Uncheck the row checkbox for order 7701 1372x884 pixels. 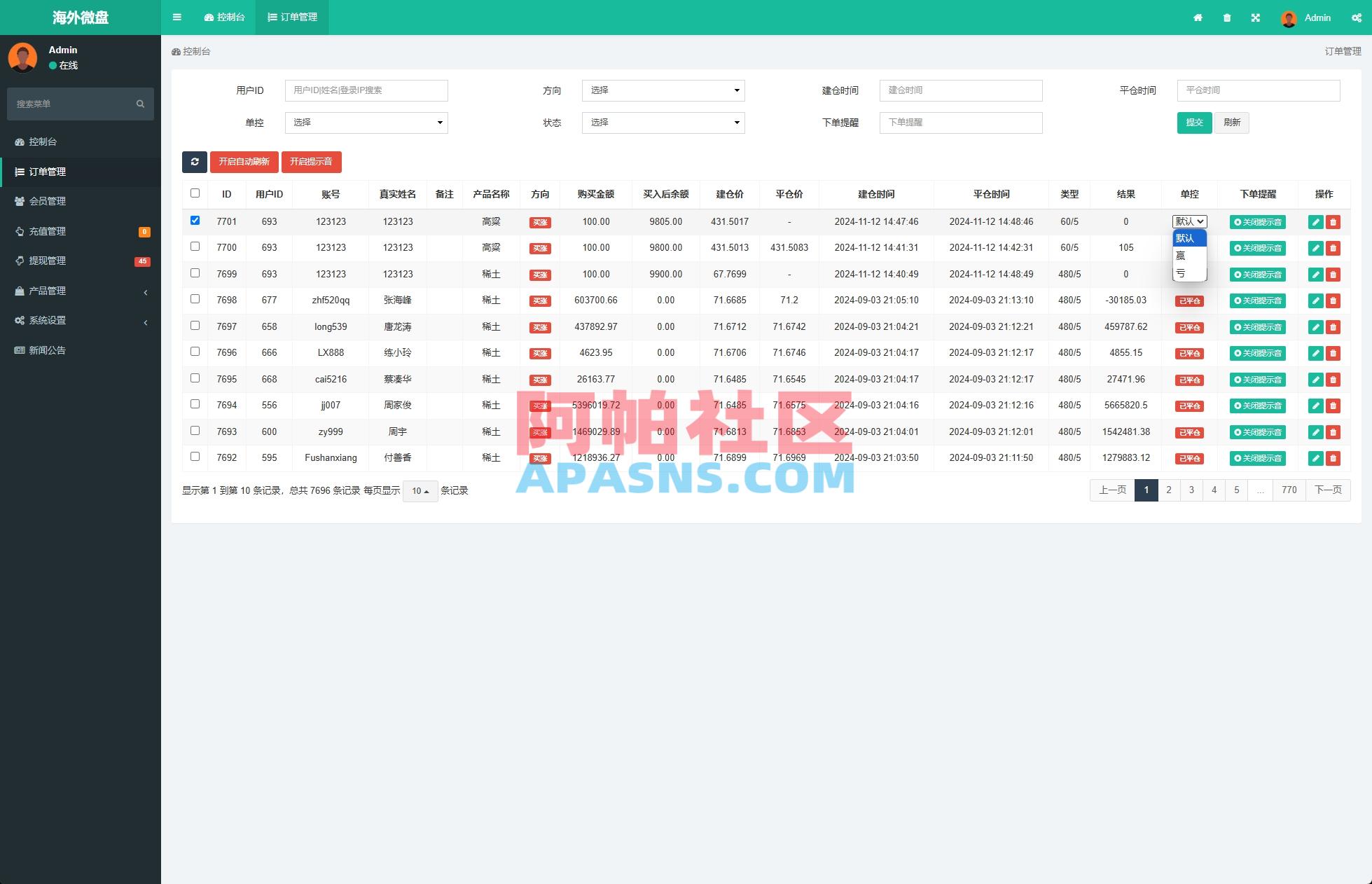(x=195, y=219)
